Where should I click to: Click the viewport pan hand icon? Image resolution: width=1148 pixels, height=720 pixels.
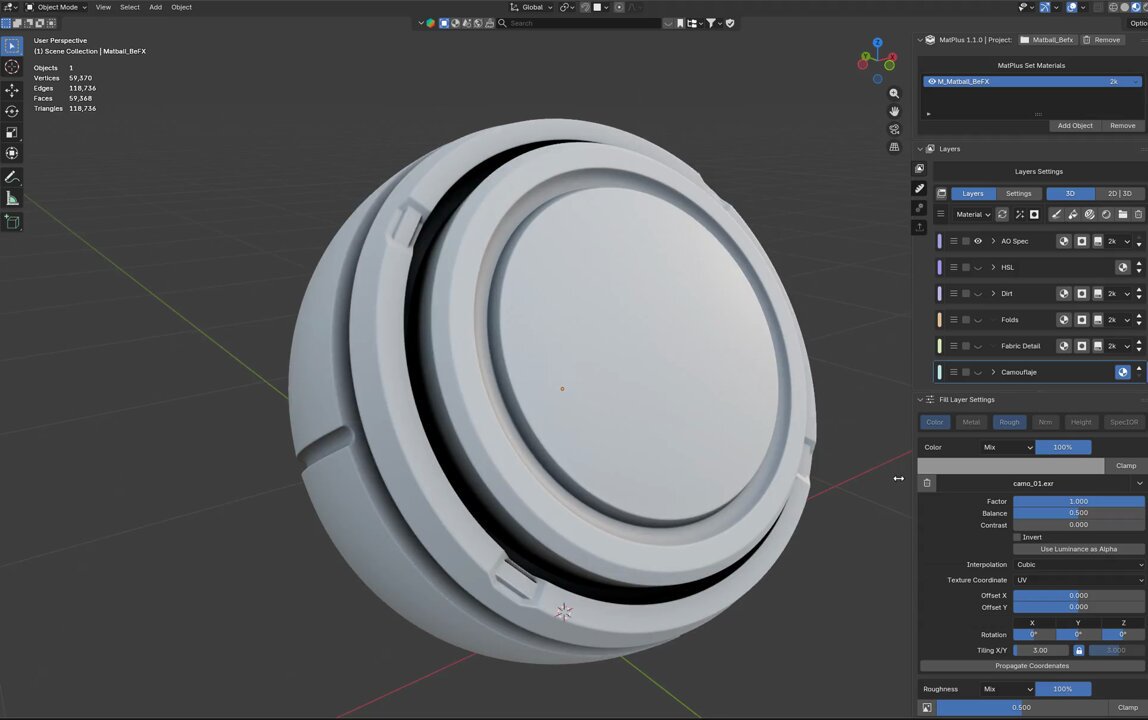pos(894,111)
